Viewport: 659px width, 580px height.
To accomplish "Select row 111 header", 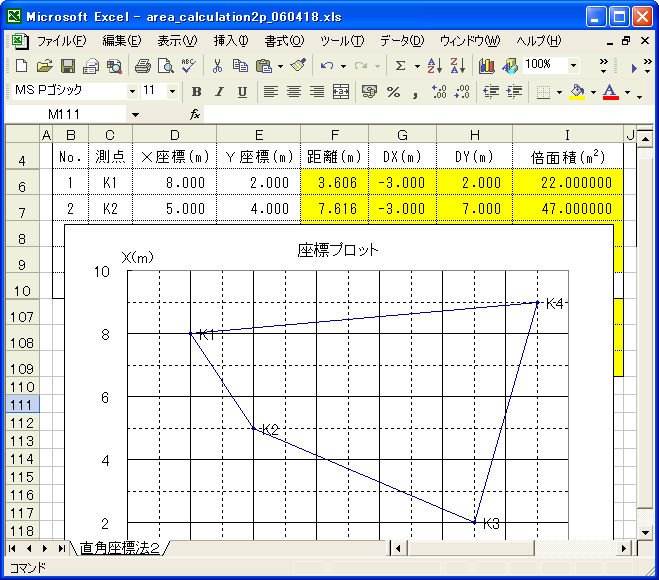I will coord(22,404).
